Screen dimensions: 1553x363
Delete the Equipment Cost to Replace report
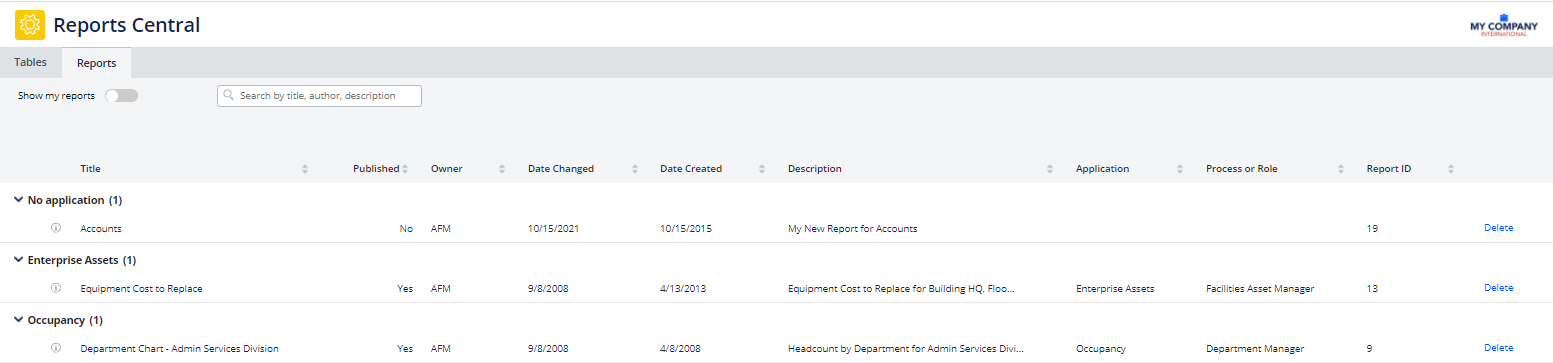1498,288
